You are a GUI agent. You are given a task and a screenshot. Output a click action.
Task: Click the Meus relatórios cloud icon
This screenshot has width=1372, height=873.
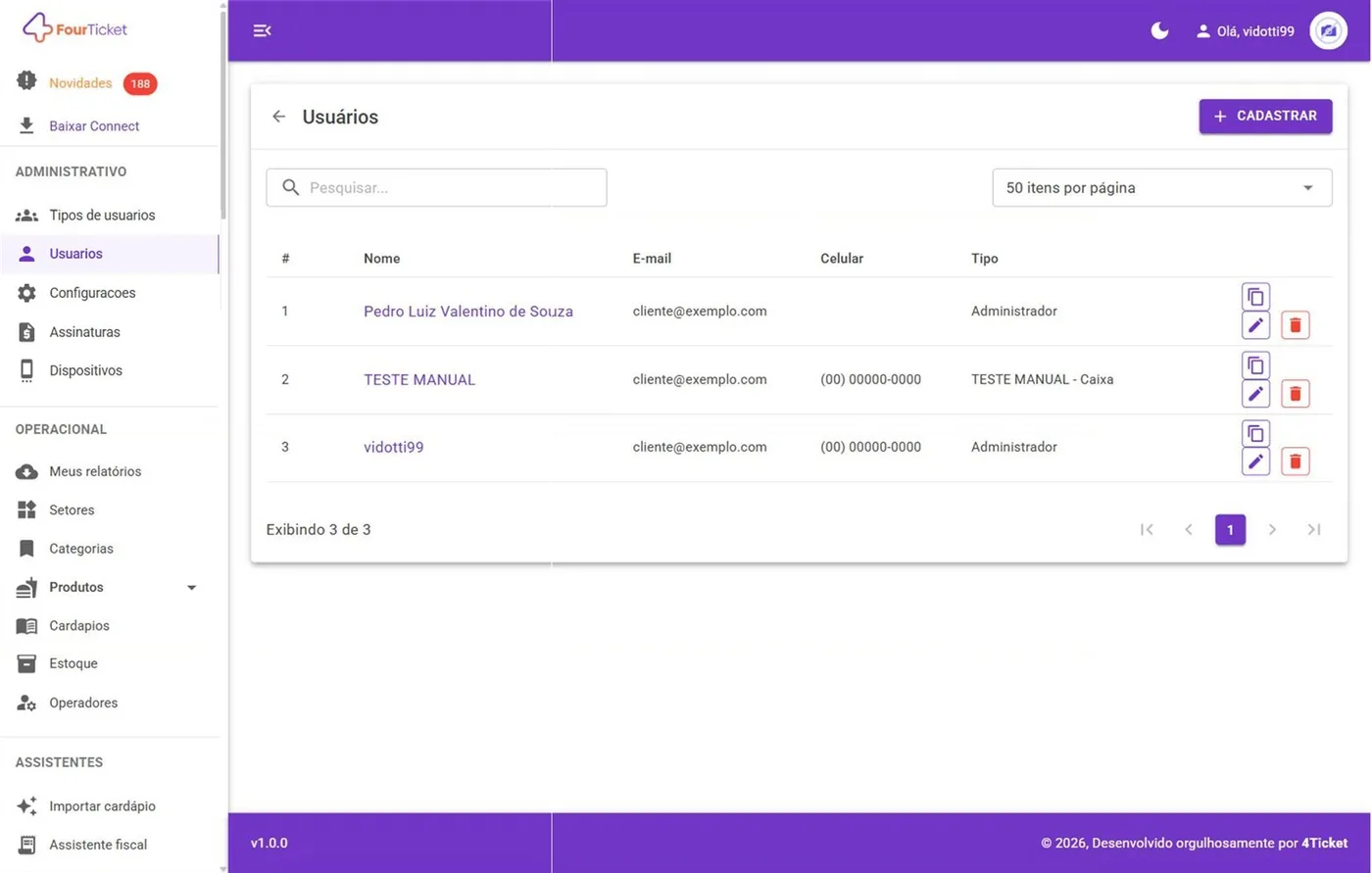click(x=26, y=471)
